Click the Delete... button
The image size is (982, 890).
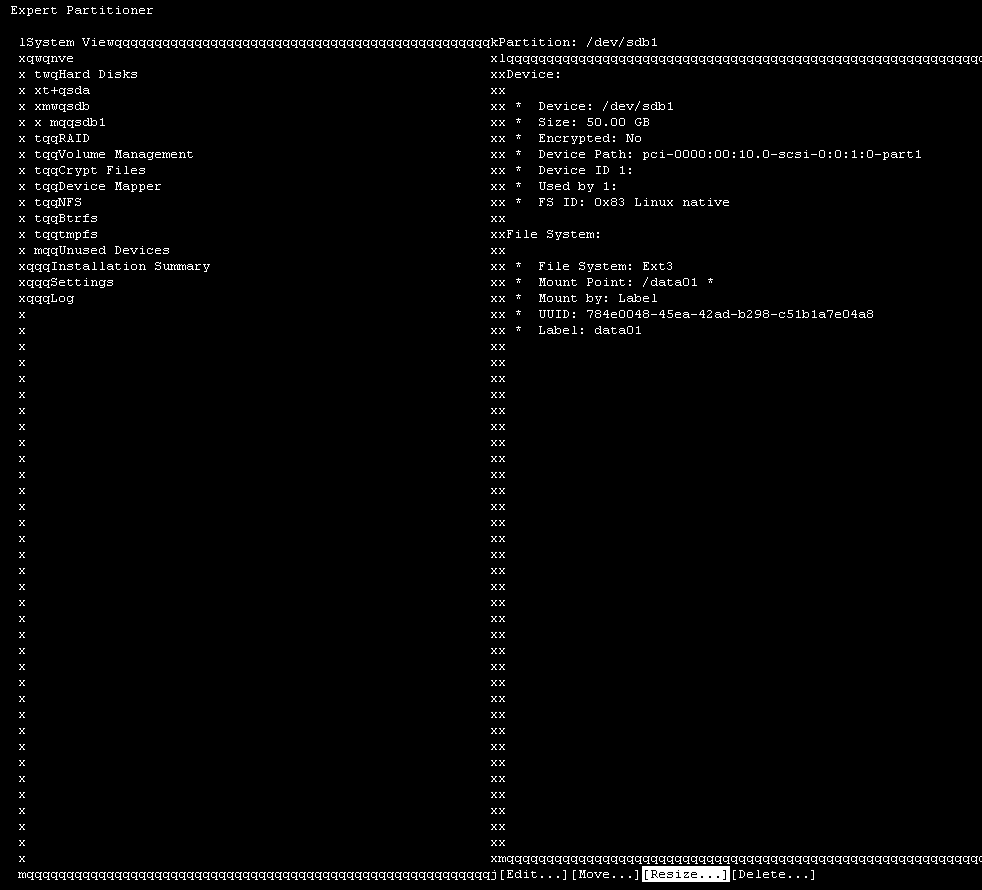click(773, 874)
